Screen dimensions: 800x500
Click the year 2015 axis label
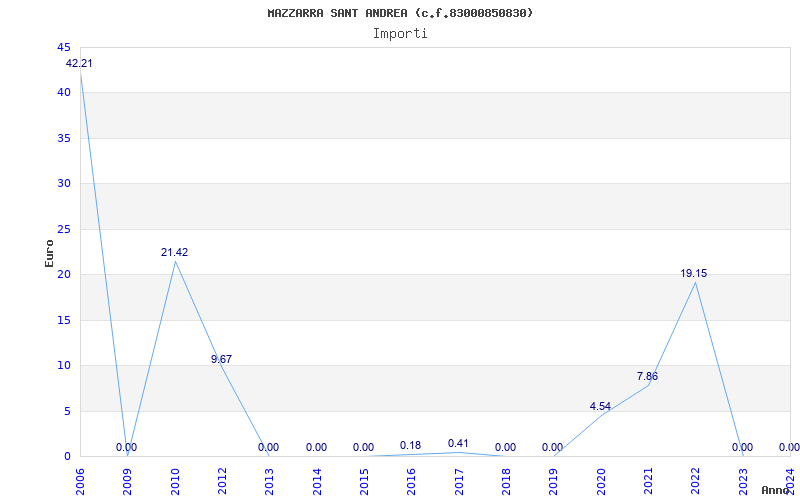(364, 481)
